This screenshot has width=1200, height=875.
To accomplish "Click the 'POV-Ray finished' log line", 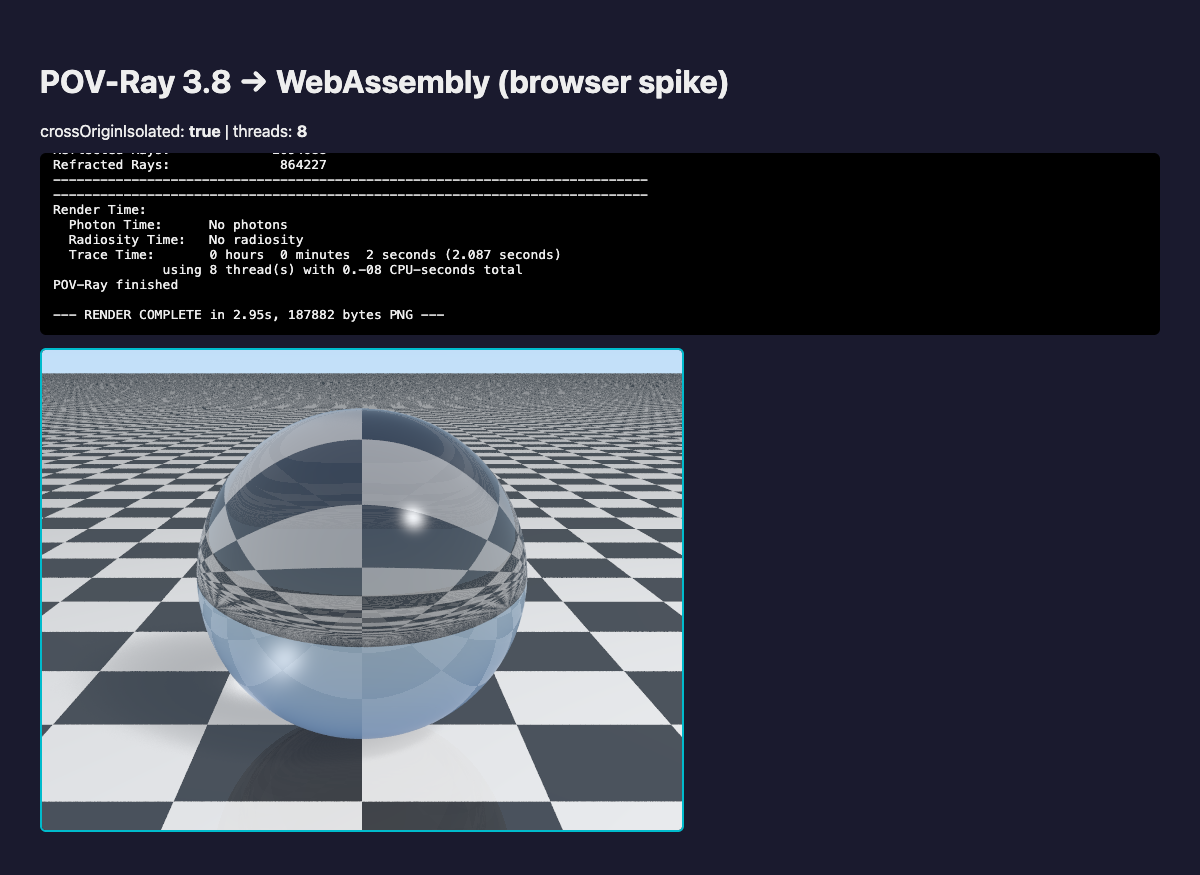I will click(x=116, y=284).
